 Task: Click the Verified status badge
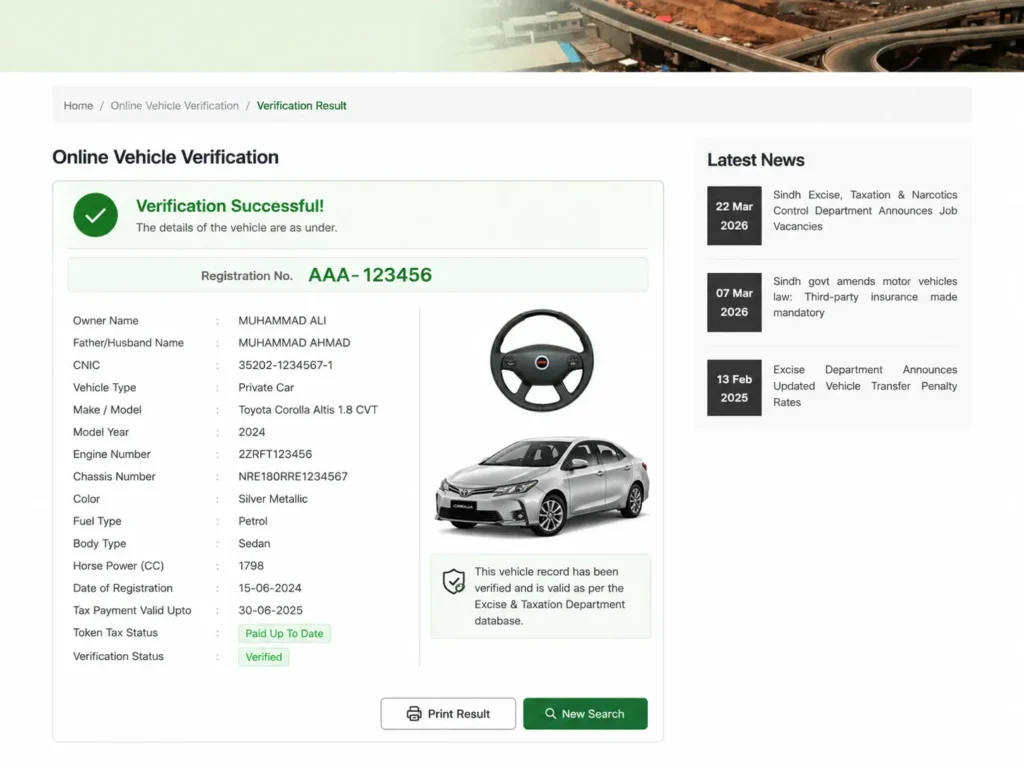click(x=264, y=657)
